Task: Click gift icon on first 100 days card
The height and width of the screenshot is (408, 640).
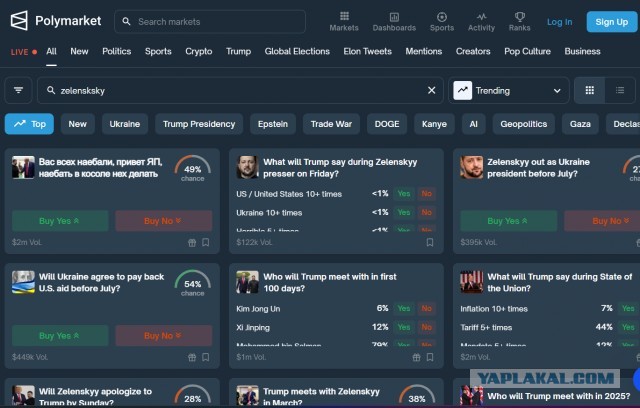Action: [416, 357]
